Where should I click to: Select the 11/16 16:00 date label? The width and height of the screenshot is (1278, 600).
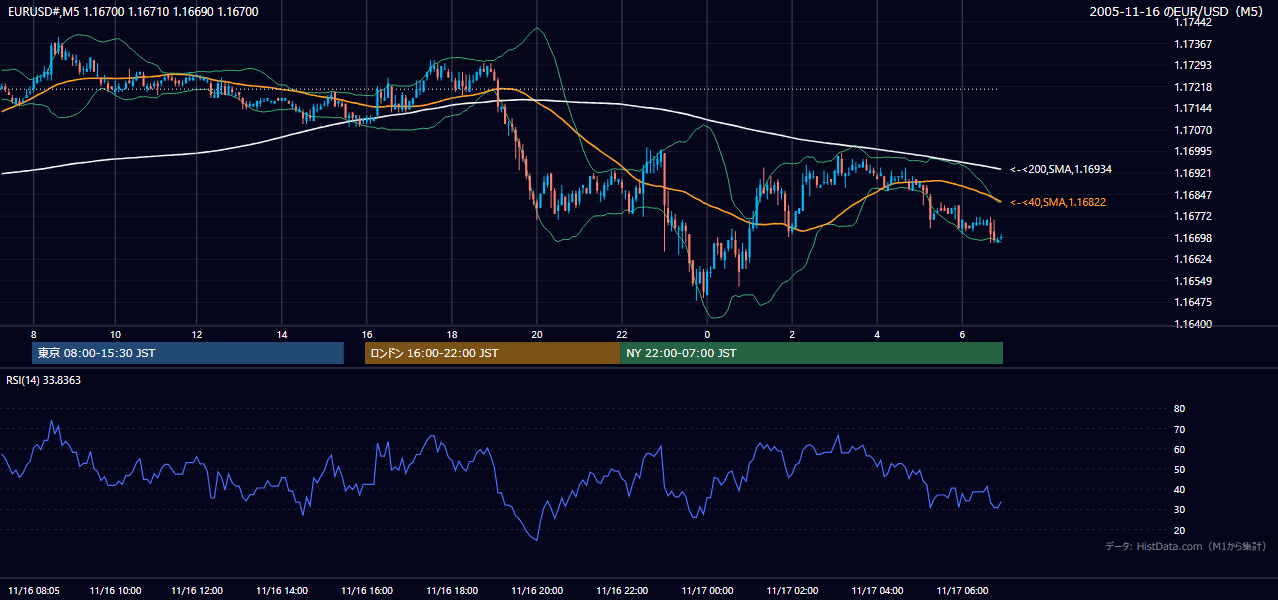click(x=367, y=590)
